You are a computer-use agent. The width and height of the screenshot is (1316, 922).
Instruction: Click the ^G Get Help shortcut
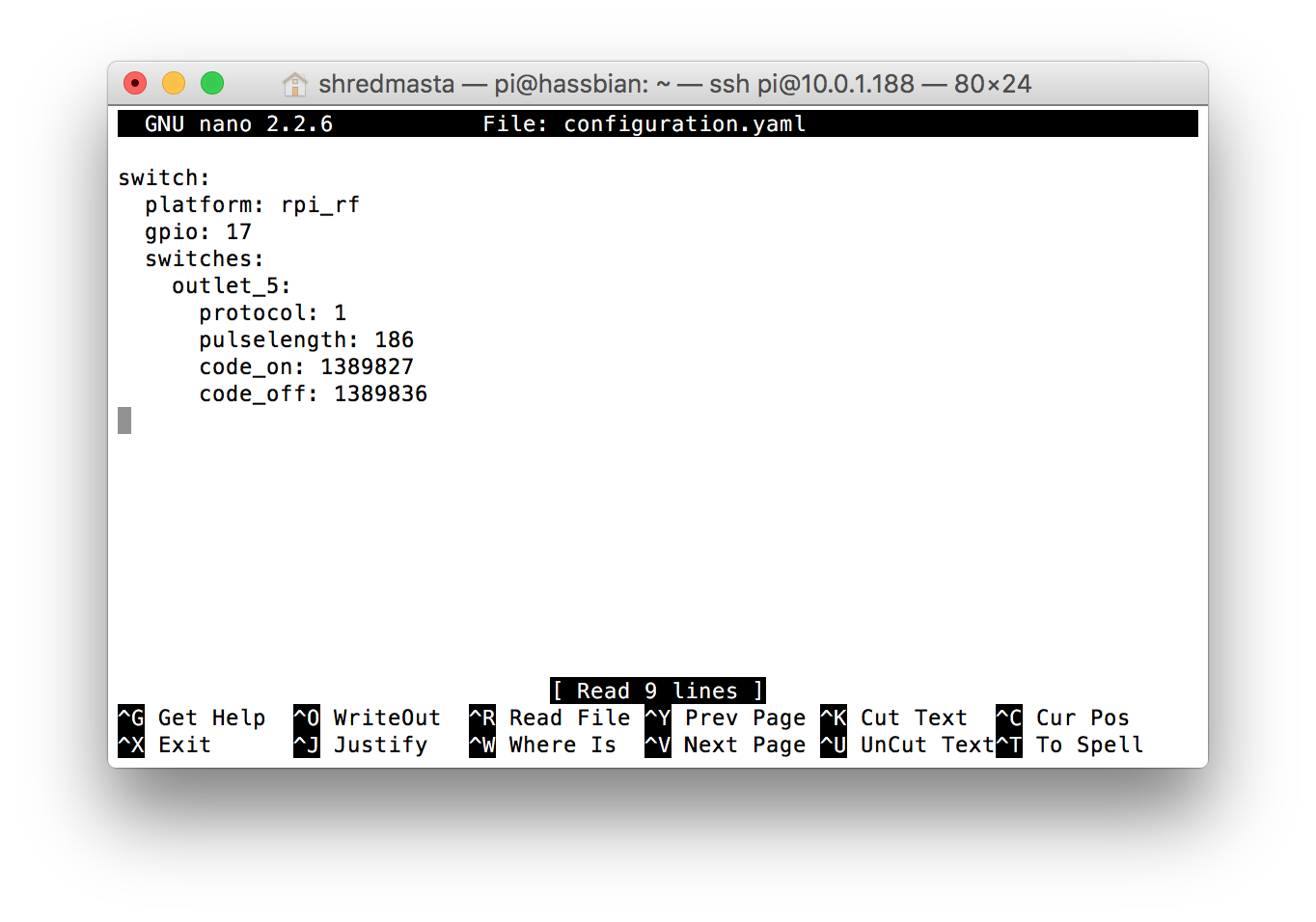[x=192, y=718]
